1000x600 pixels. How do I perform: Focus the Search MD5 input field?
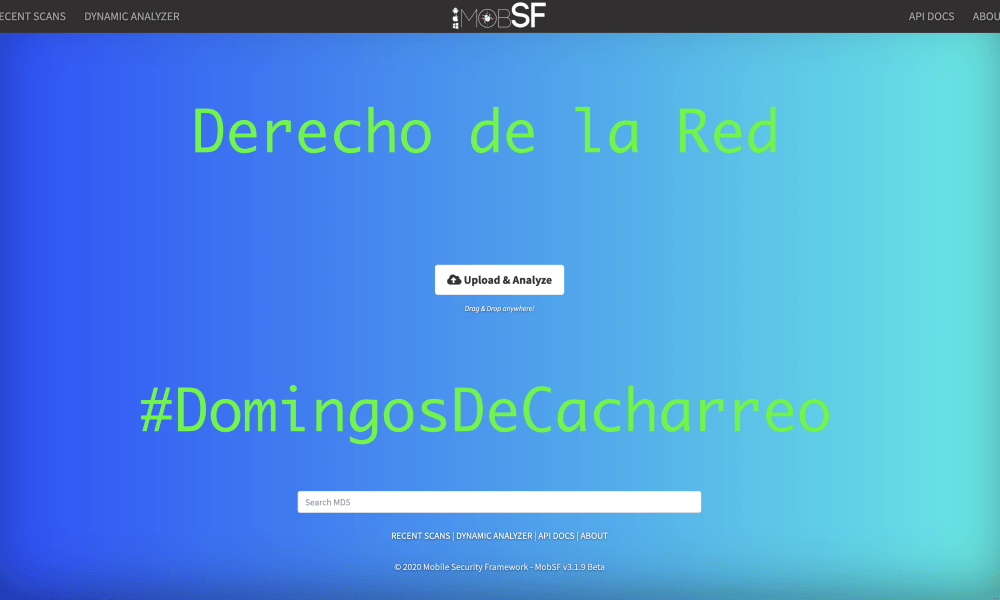tap(499, 502)
